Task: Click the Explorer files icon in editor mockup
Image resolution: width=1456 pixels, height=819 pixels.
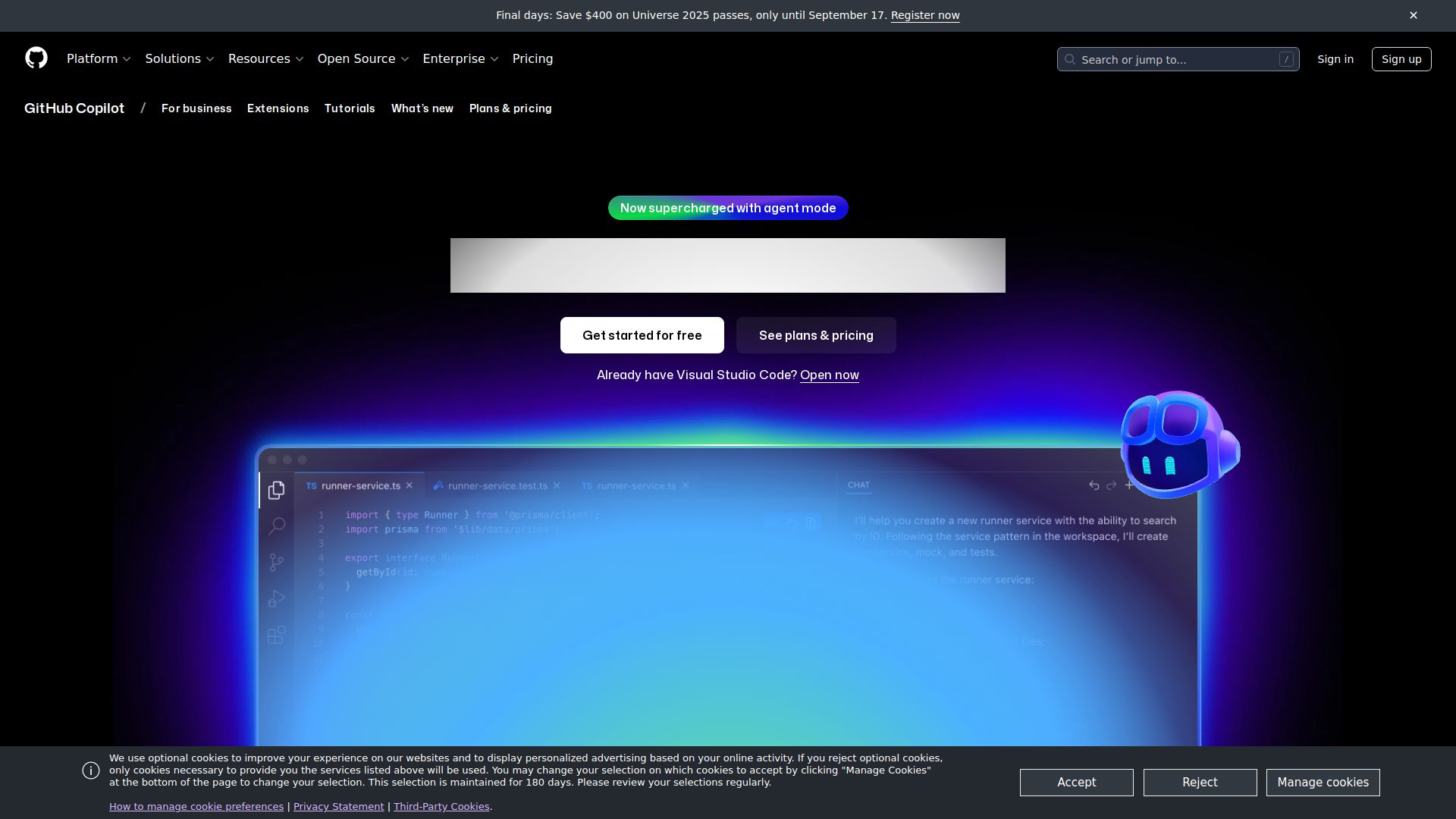Action: 277,491
